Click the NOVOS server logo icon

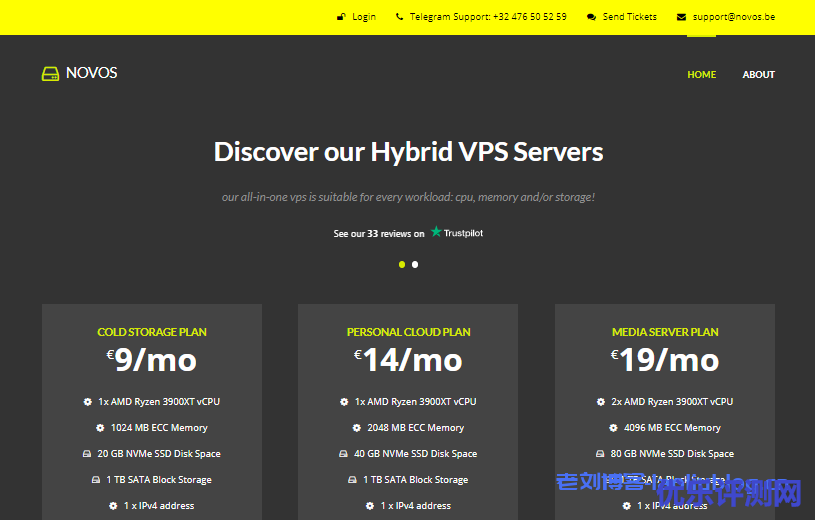click(x=50, y=74)
